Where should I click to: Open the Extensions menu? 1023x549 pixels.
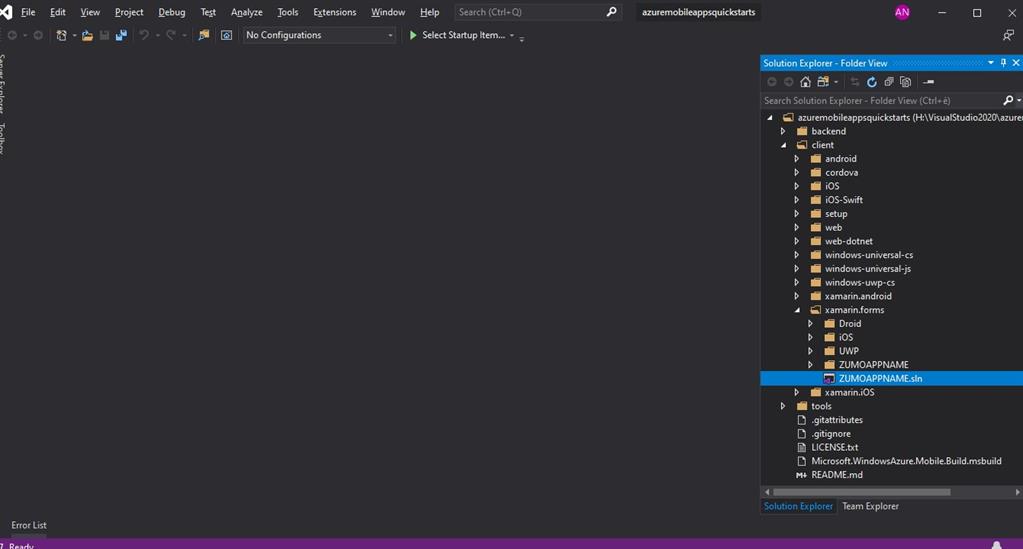tap(335, 12)
